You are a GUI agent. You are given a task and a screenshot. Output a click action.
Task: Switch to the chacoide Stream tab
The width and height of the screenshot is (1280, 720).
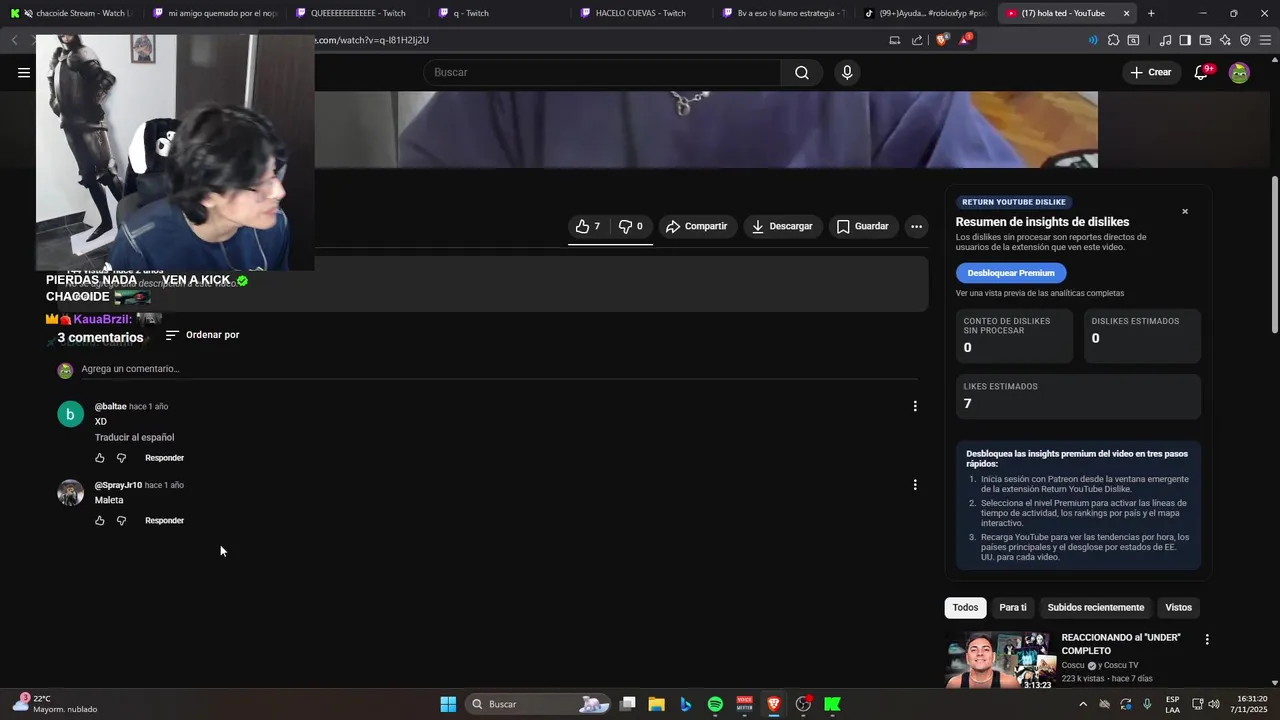70,13
